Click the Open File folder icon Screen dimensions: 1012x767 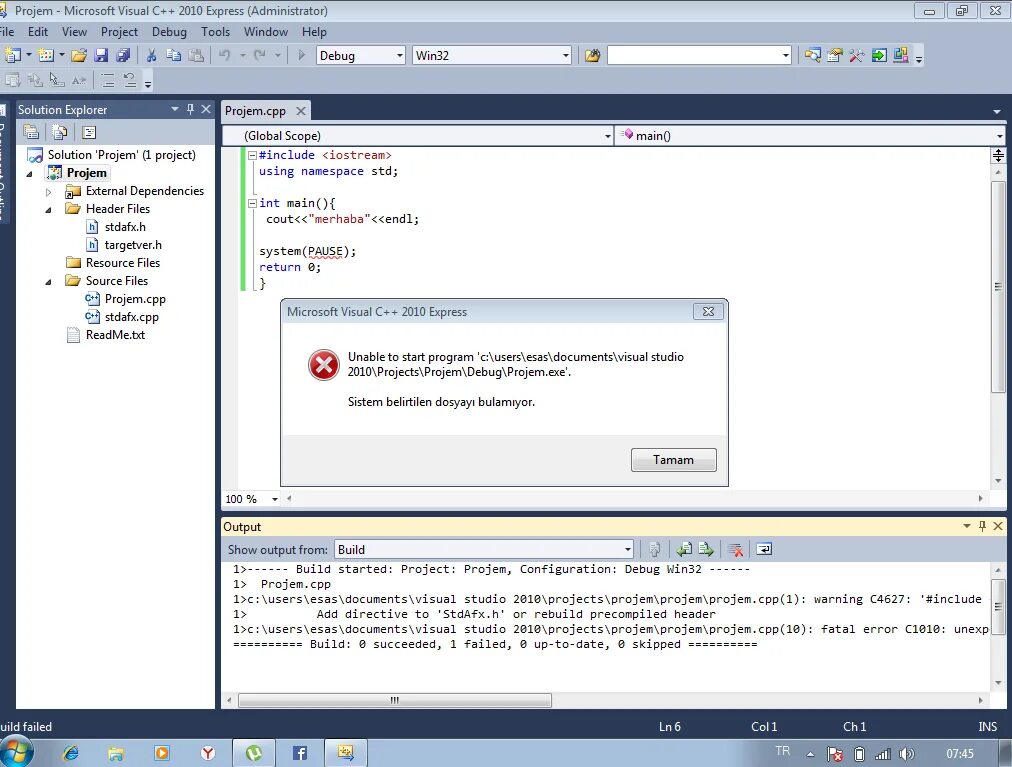[x=79, y=56]
